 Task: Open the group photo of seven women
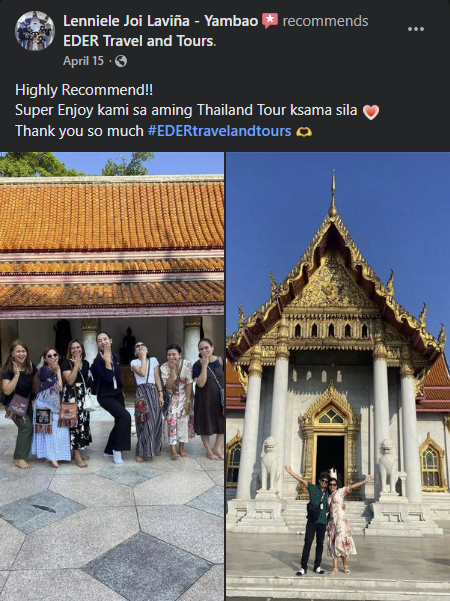112,376
